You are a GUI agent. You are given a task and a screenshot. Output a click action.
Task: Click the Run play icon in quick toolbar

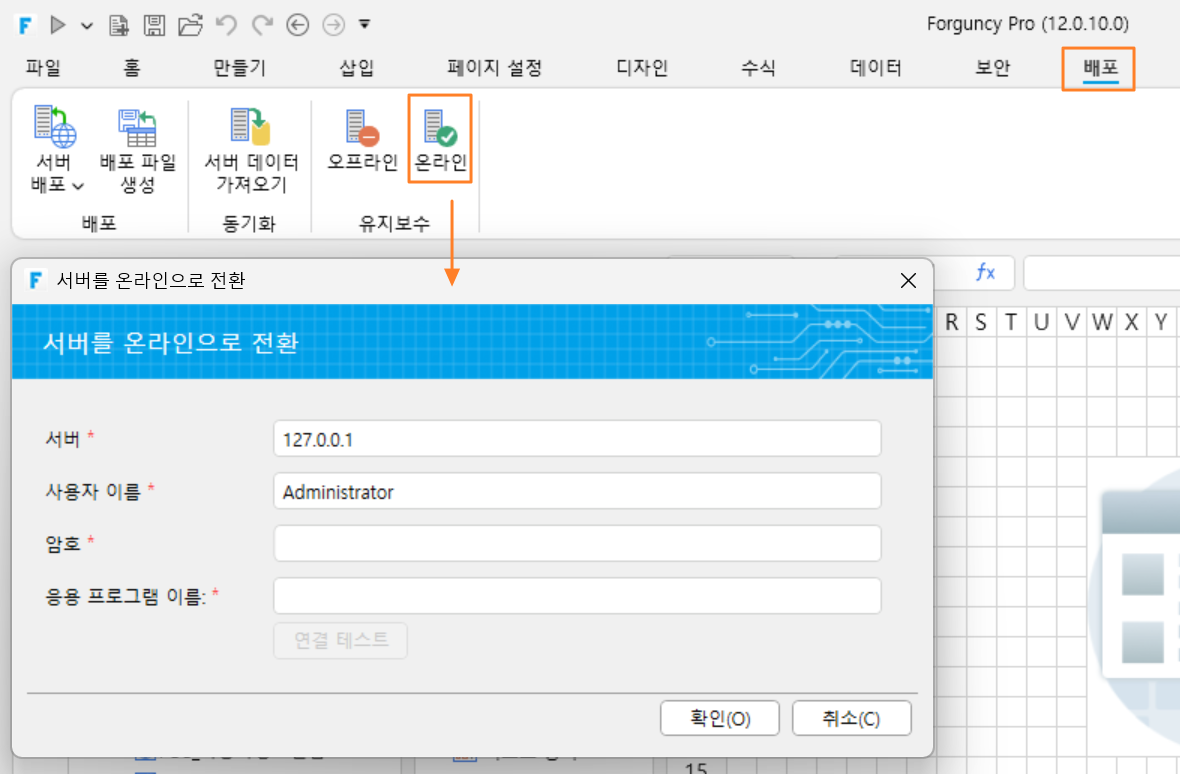point(57,25)
